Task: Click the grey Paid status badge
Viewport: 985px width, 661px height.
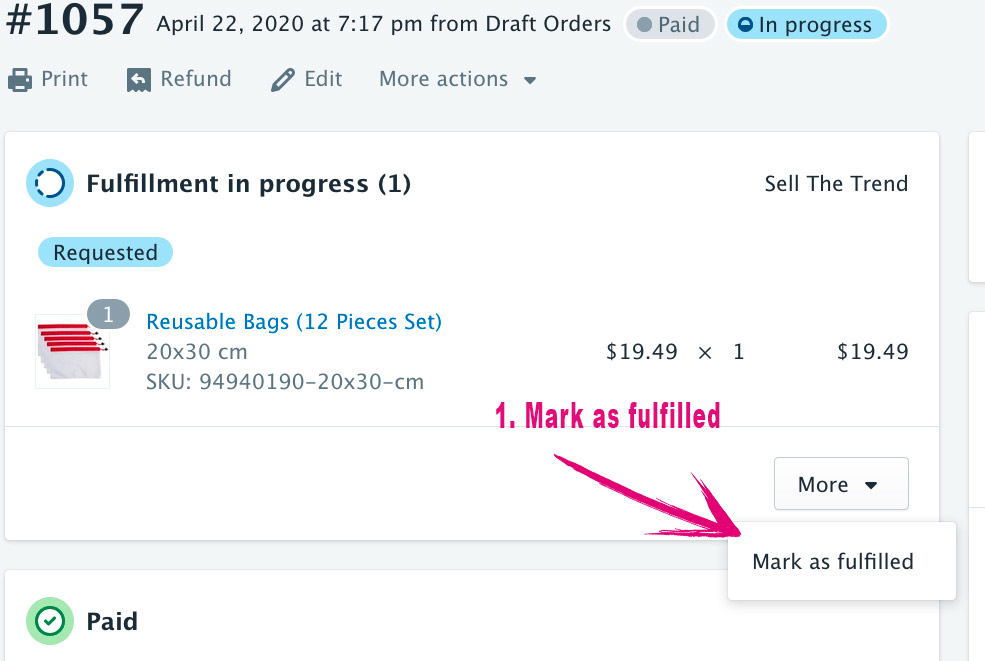Action: point(669,25)
